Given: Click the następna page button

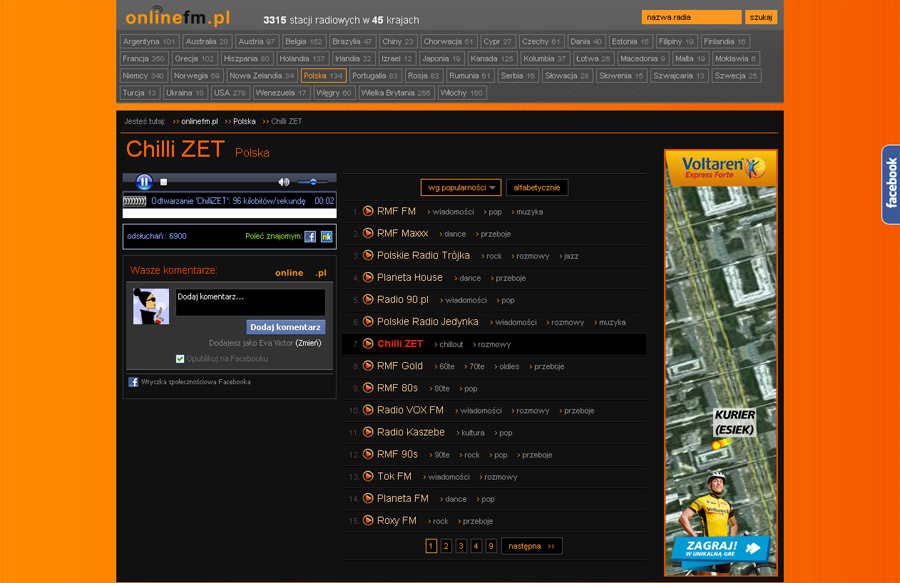Looking at the screenshot, I should 532,546.
